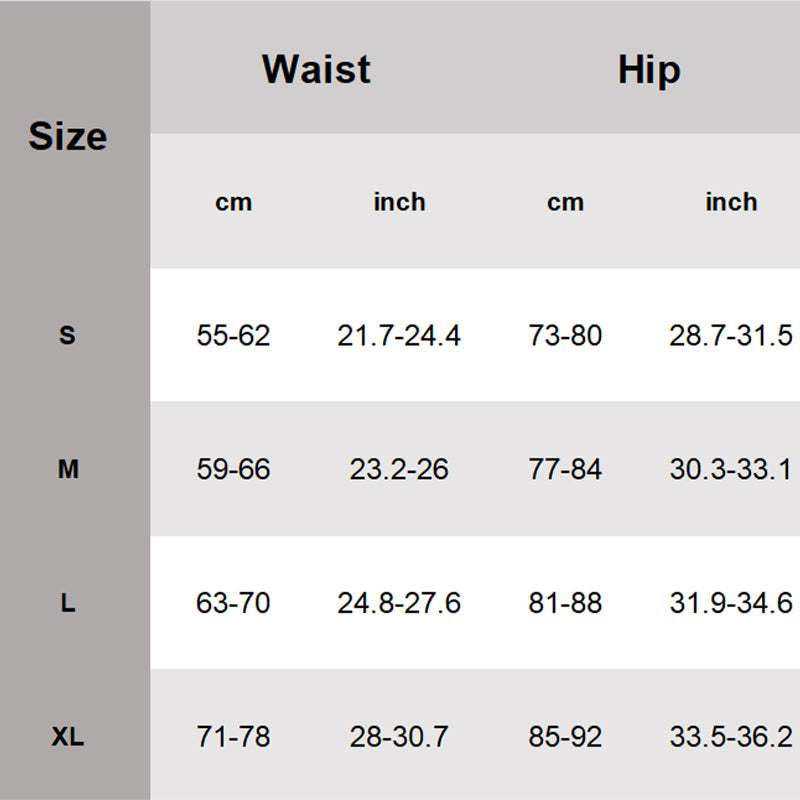Click the 28-30.7 waist inch value
Image resolution: width=800 pixels, height=800 pixels.
coord(399,738)
